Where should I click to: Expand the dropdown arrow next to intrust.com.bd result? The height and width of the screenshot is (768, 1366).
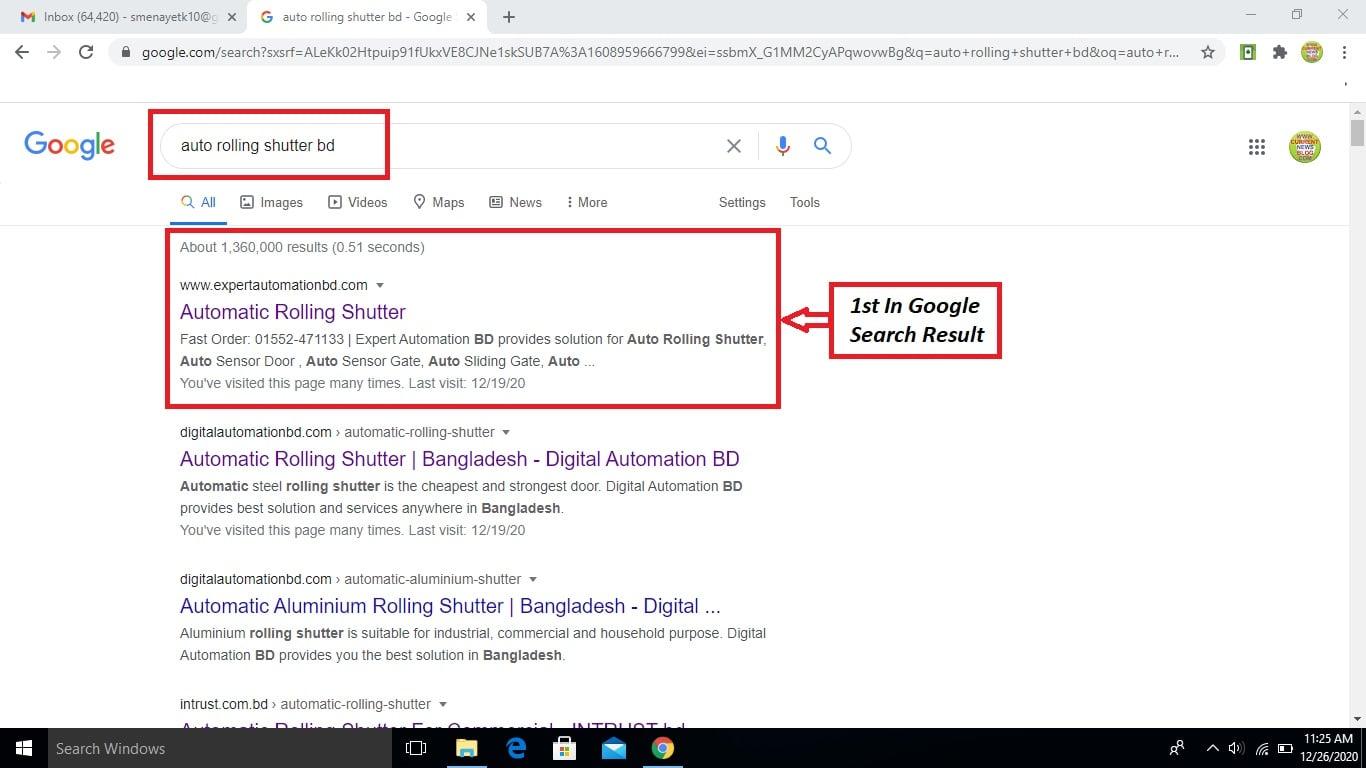pos(443,704)
